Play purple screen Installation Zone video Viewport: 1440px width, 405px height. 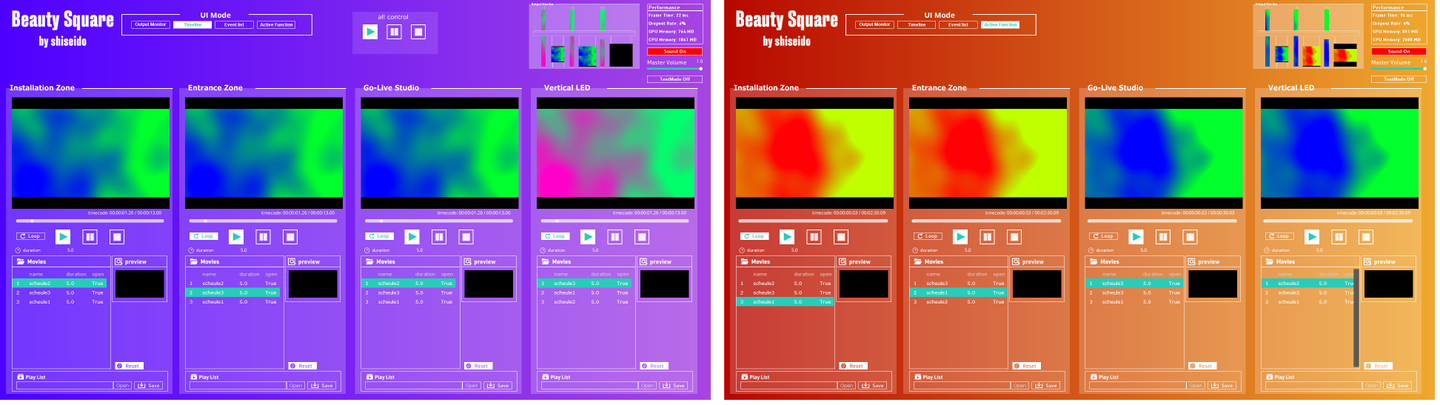click(x=63, y=237)
